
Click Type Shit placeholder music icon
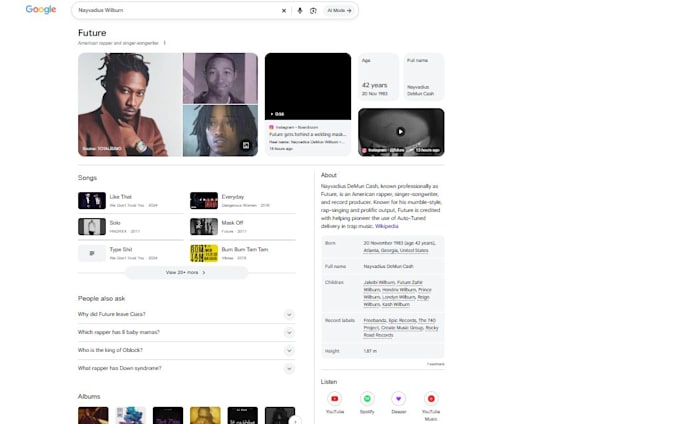[92, 253]
